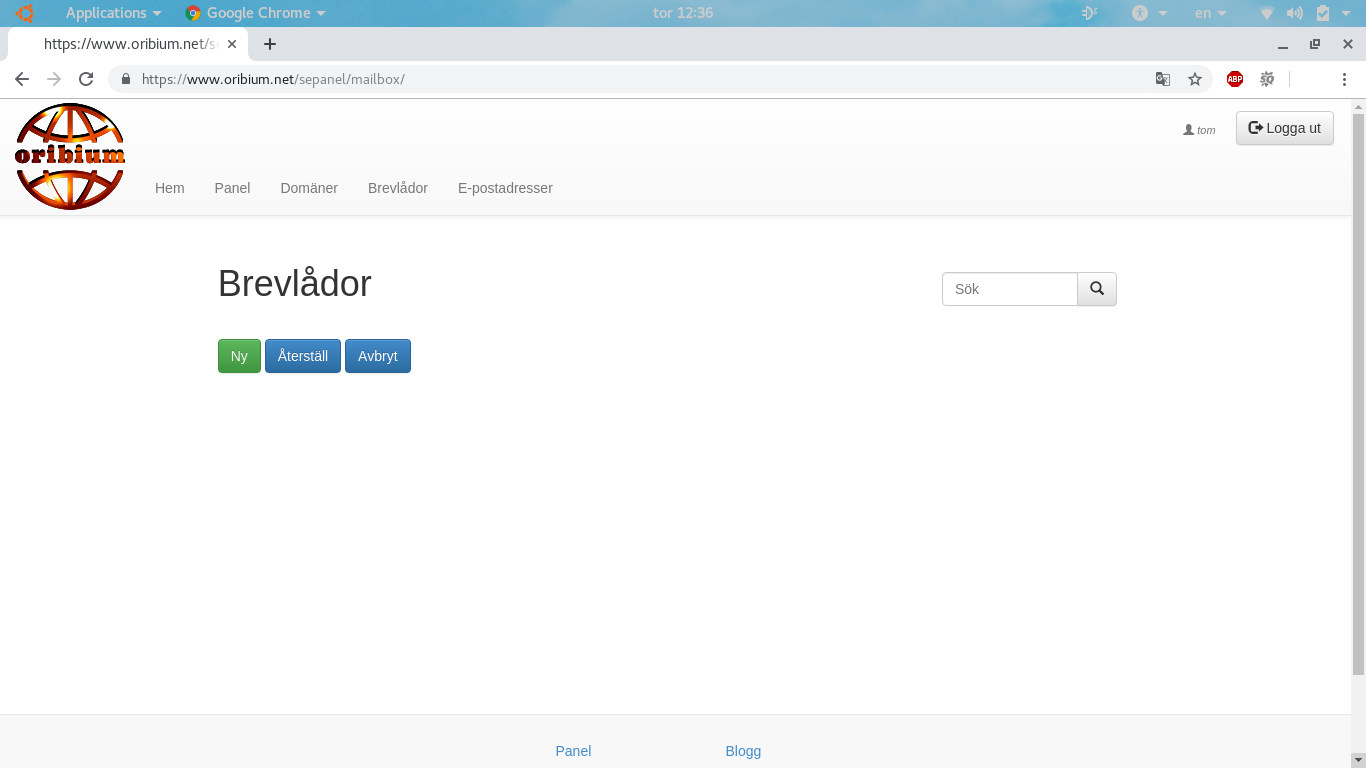This screenshot has height=768, width=1366.
Task: Click the Återställ button
Action: [x=303, y=356]
